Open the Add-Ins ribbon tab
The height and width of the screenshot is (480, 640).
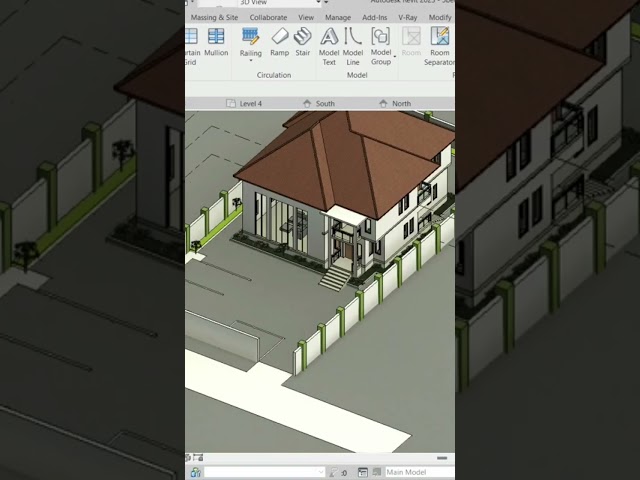(x=374, y=18)
